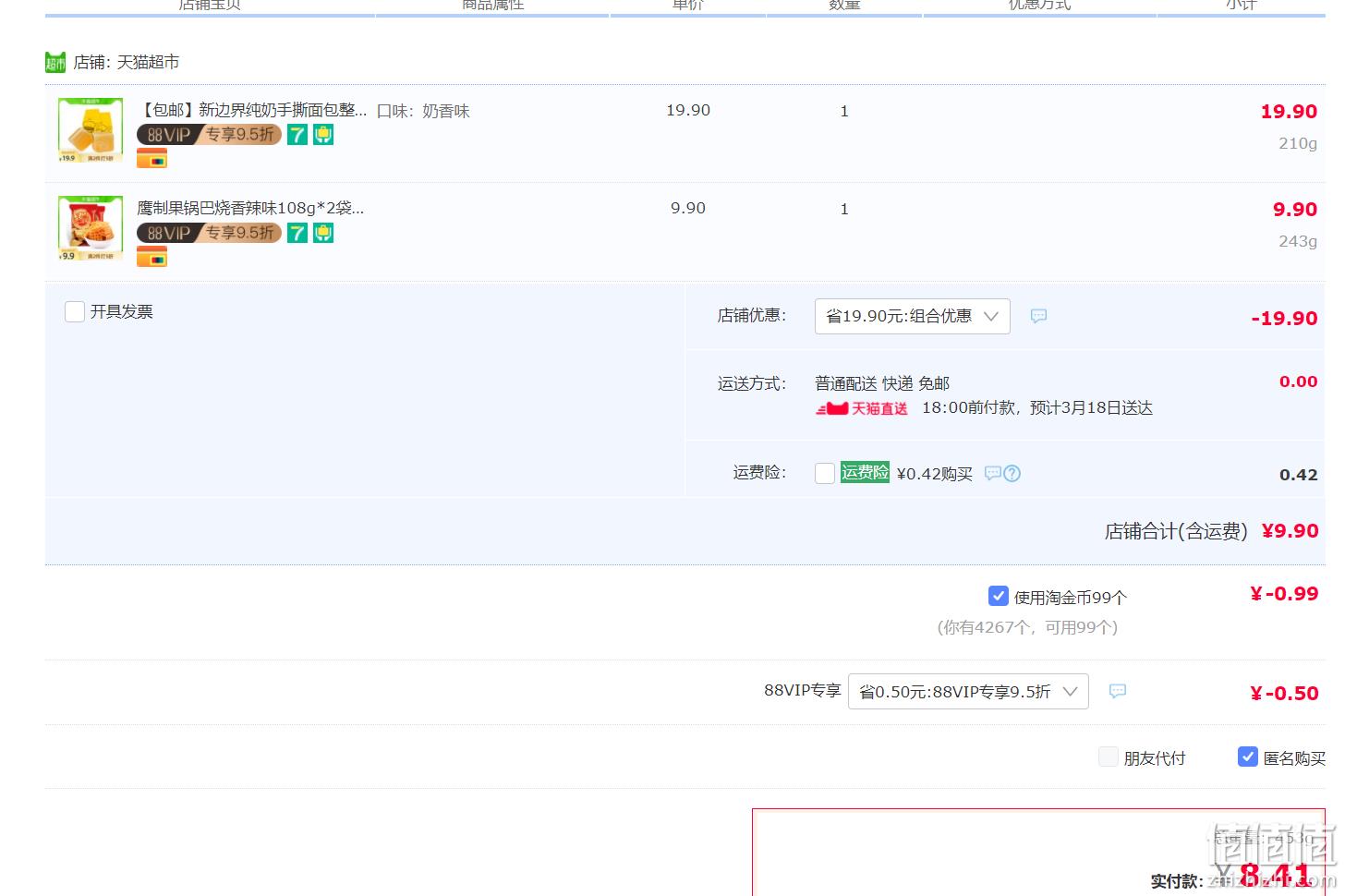Image resolution: width=1345 pixels, height=896 pixels.
Task: Expand the 88VIP专享9.5折 dropdown
Action: coord(968,692)
